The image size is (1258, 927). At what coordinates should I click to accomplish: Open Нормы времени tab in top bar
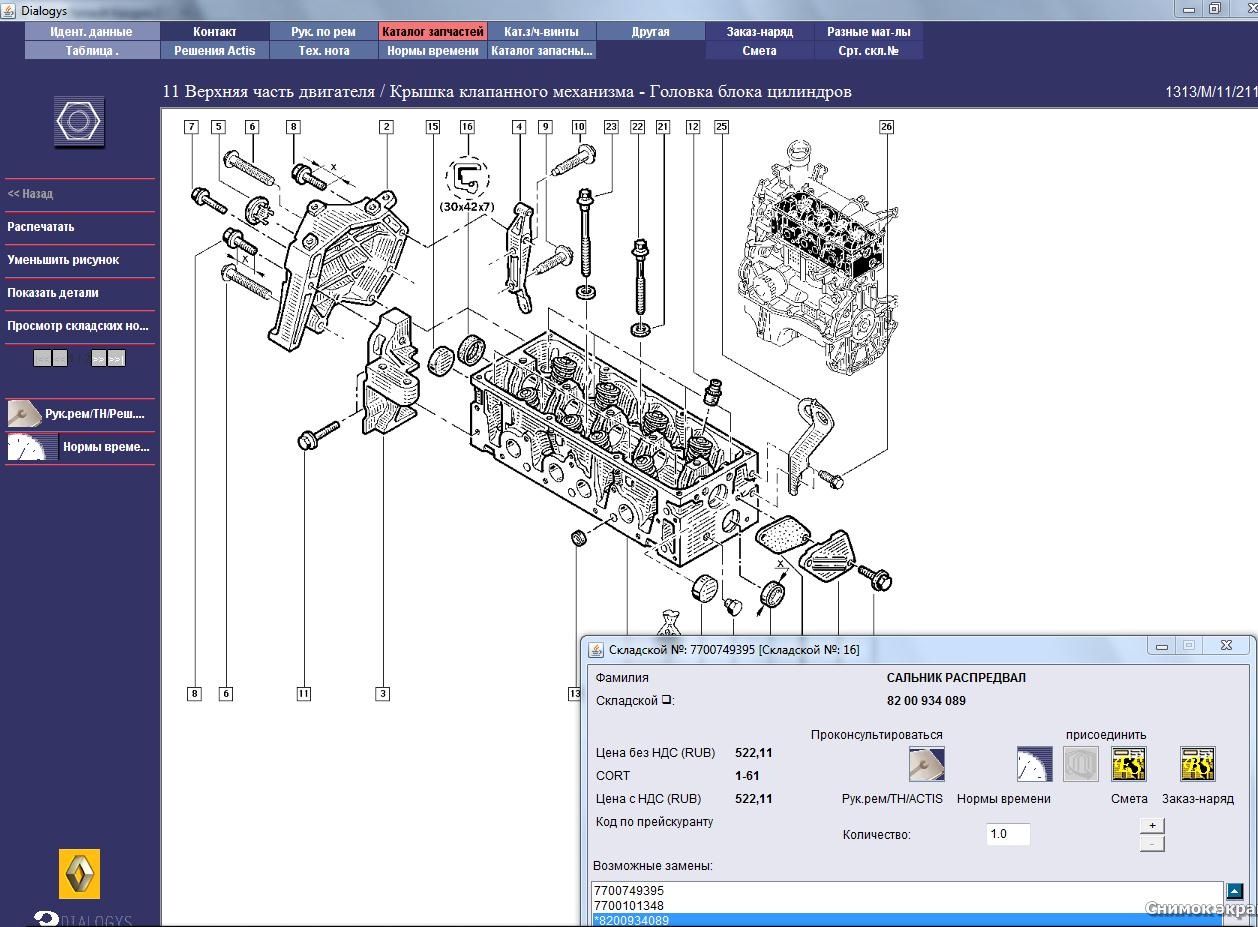click(x=433, y=51)
